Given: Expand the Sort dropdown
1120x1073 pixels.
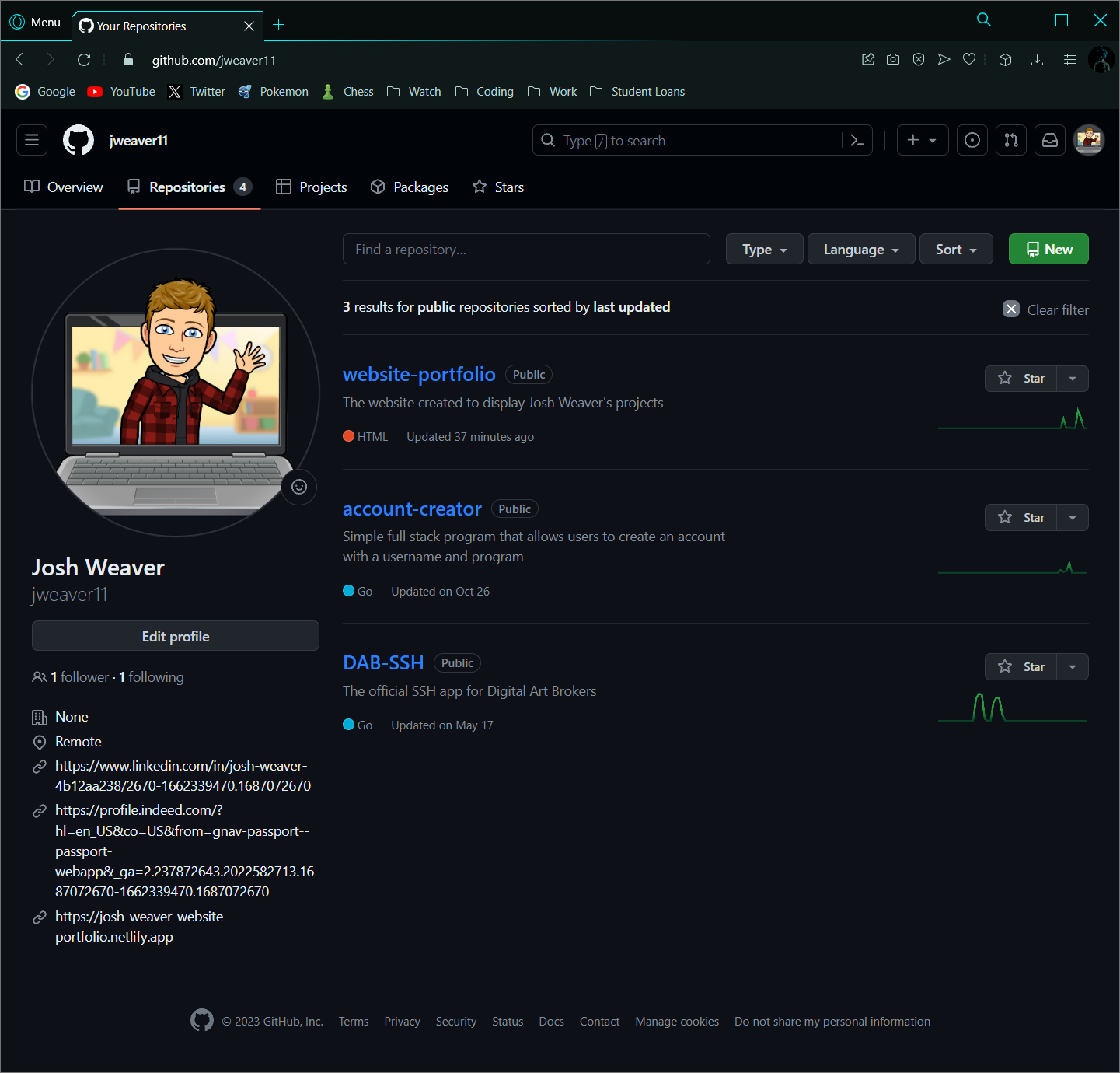Looking at the screenshot, I should pos(956,249).
